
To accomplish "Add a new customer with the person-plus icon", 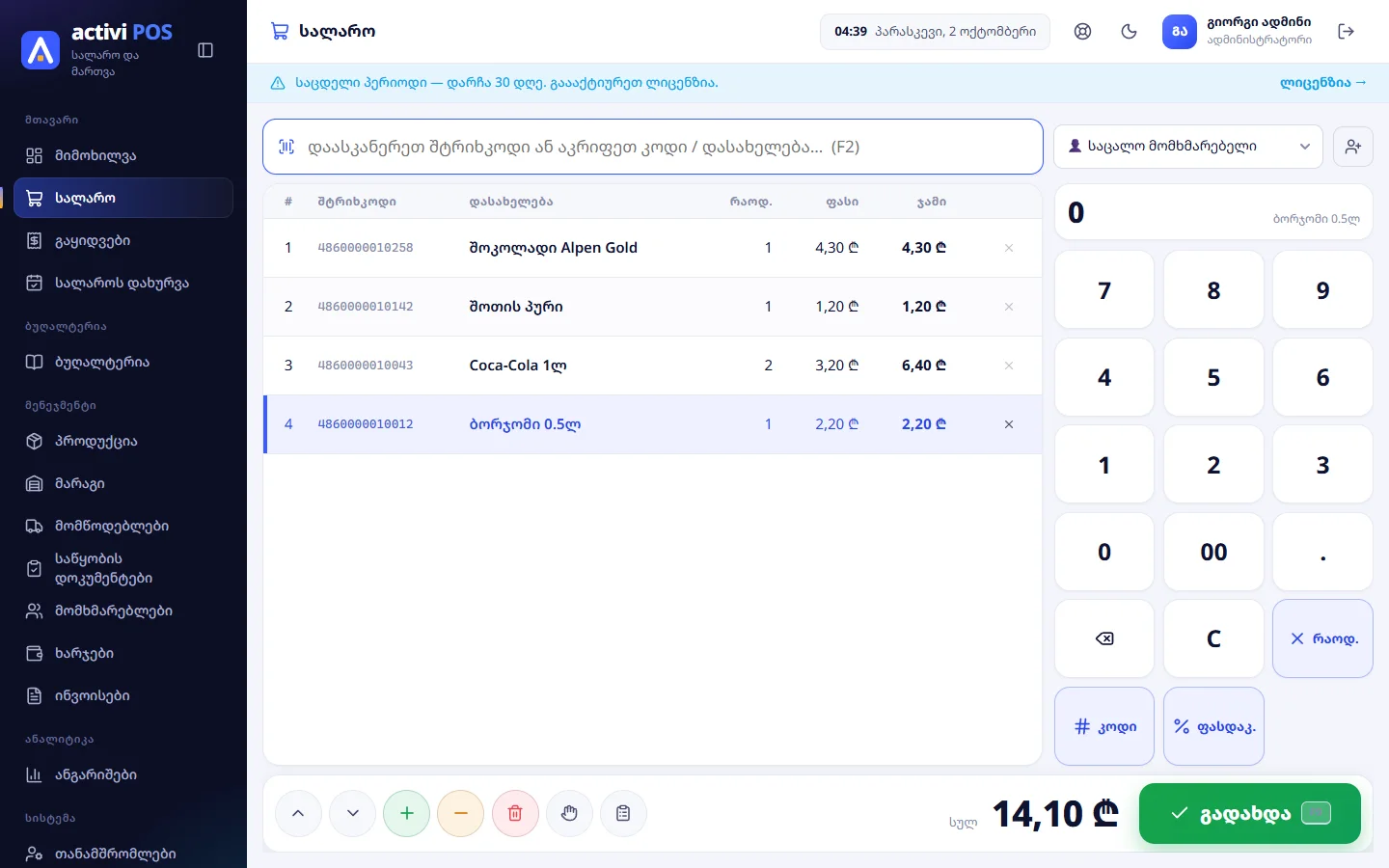I will coord(1353,147).
